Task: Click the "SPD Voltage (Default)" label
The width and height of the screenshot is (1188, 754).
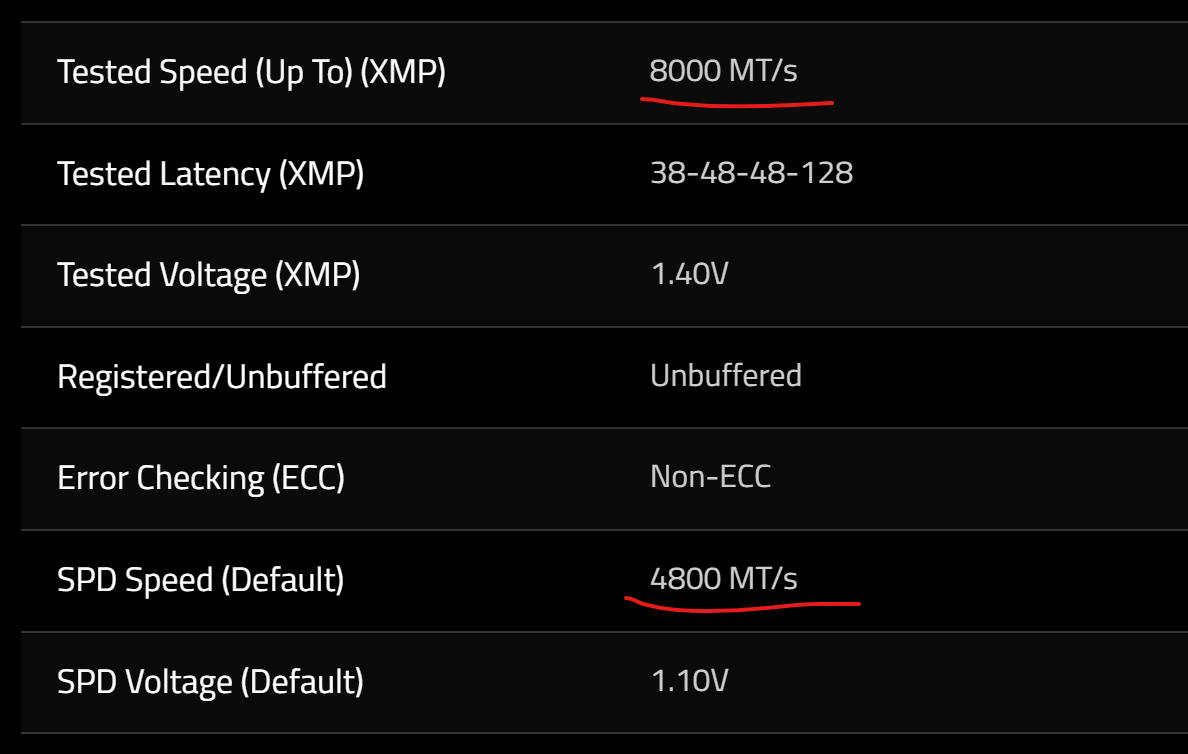Action: pyautogui.click(x=210, y=682)
